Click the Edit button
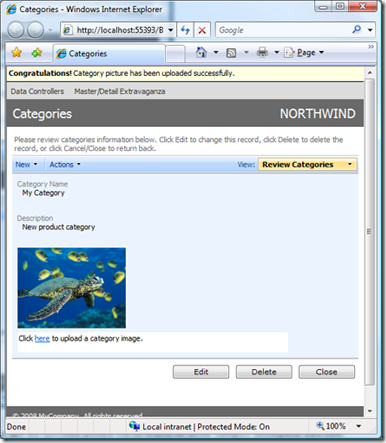 [201, 372]
